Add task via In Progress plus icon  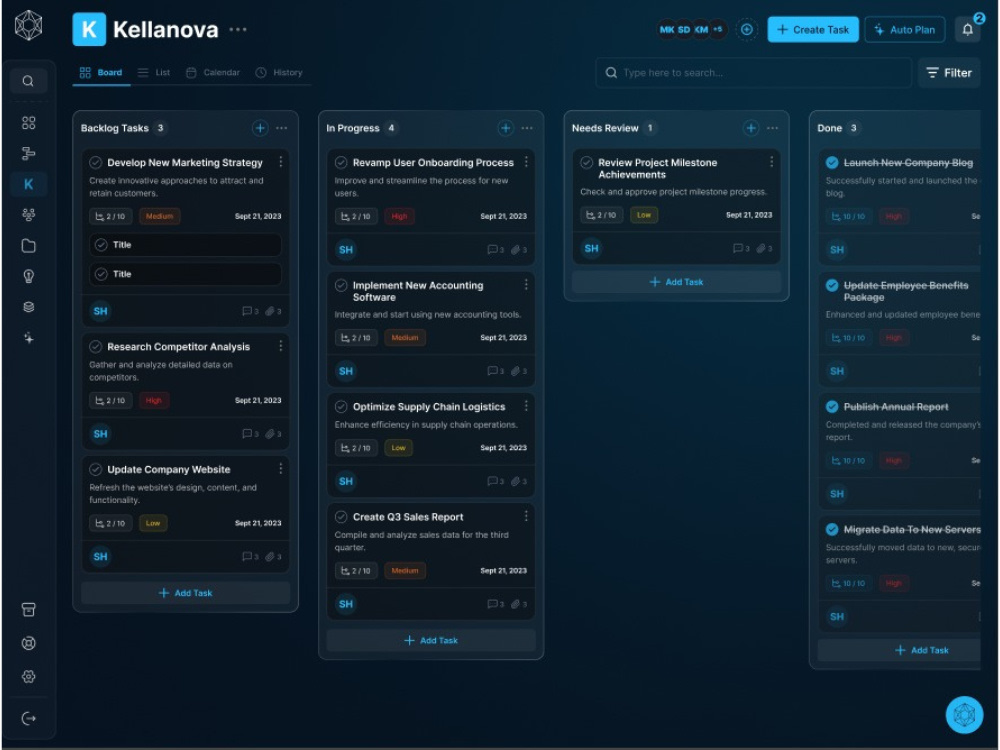tap(505, 128)
